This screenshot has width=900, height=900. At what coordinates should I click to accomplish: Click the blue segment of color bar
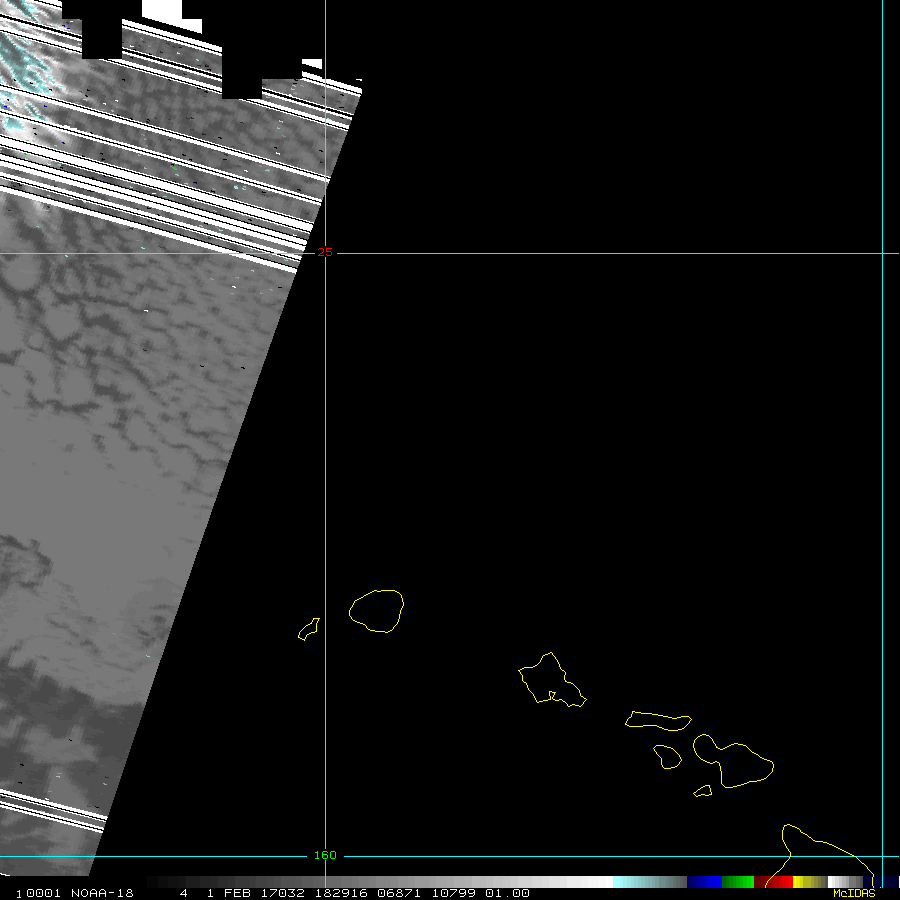[x=704, y=882]
